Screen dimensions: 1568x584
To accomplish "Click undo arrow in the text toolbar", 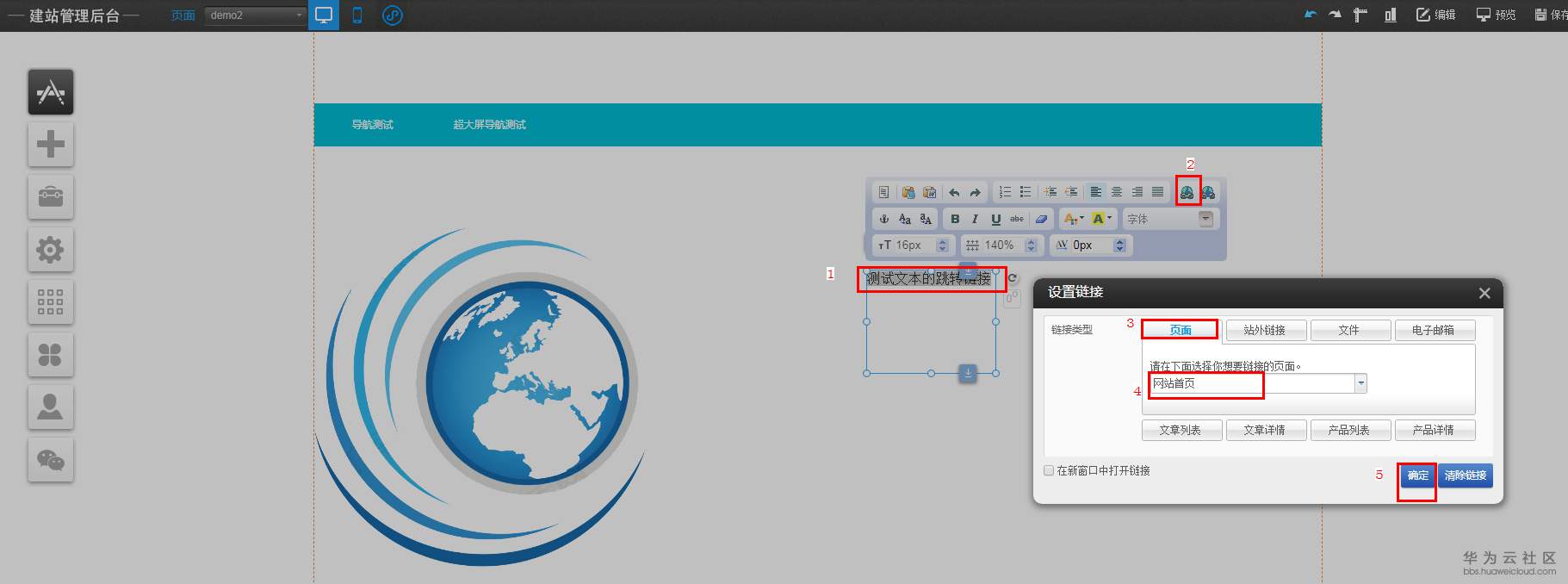I will tap(954, 192).
